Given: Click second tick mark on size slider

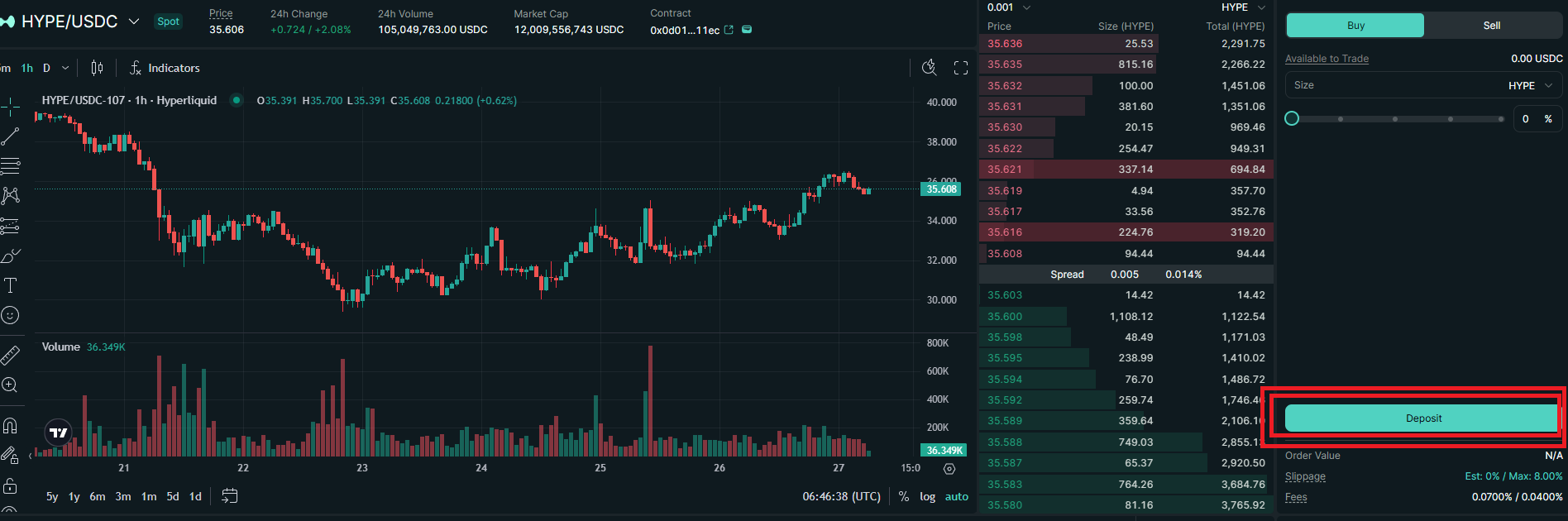Looking at the screenshot, I should tap(1395, 119).
